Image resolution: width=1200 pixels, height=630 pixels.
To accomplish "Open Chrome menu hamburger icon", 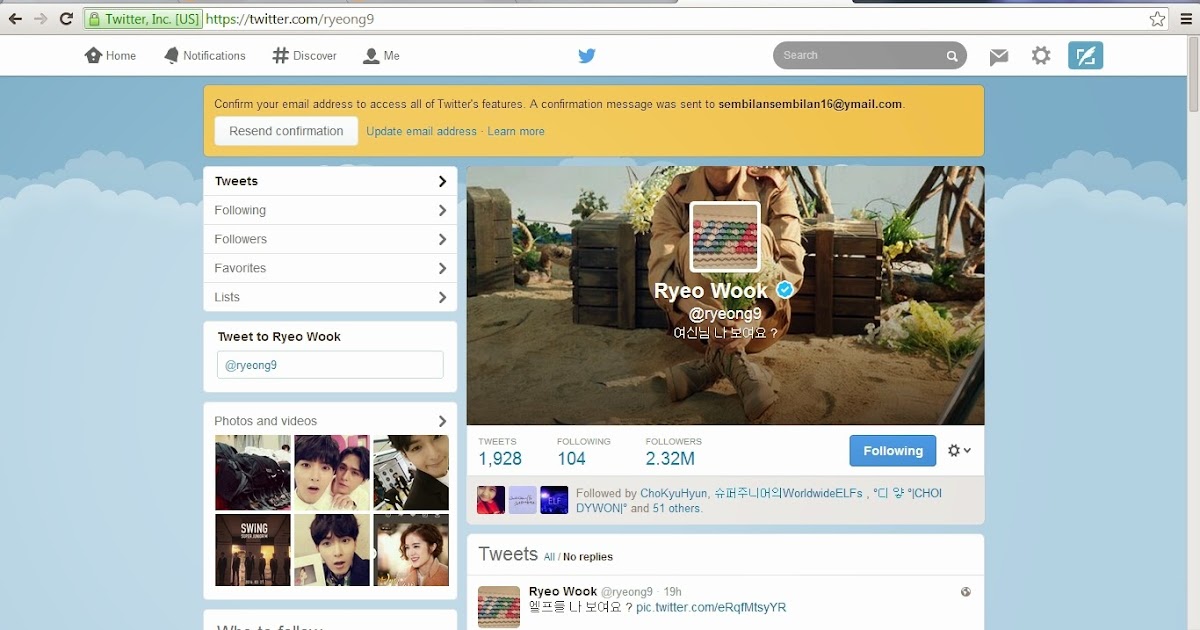I will click(1185, 19).
